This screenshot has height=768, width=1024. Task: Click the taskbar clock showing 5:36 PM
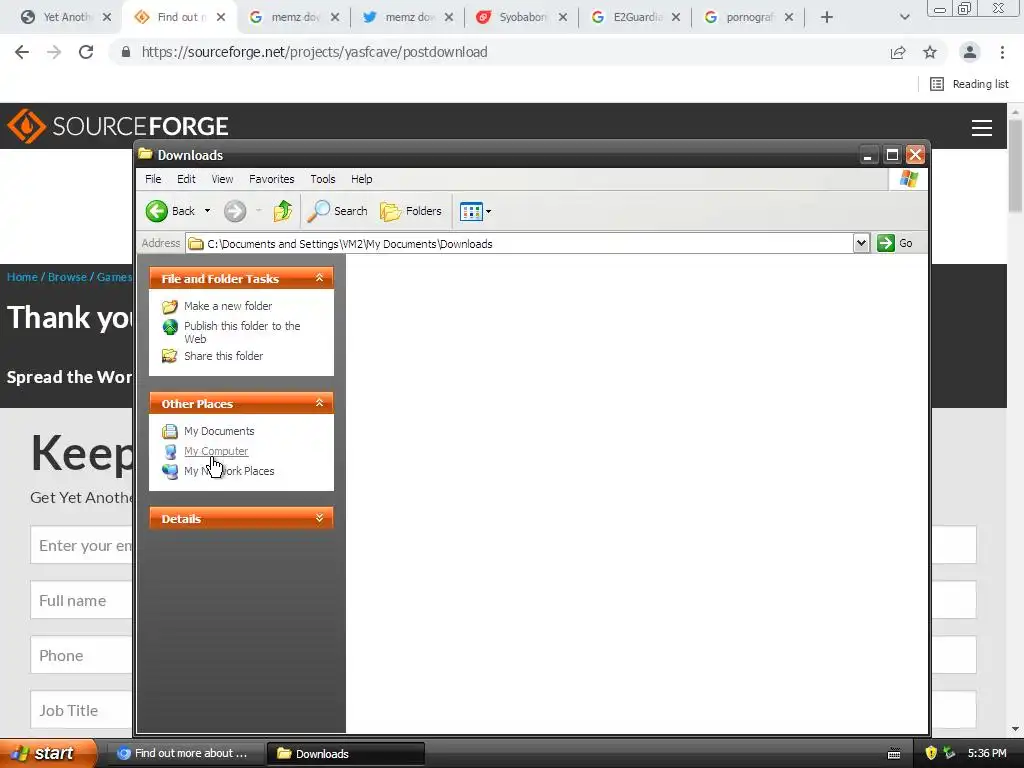click(987, 753)
